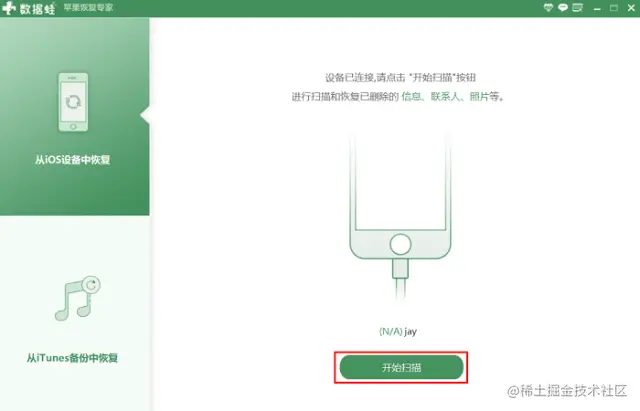
Task: Click the music note iTunes icon
Action: click(x=78, y=298)
